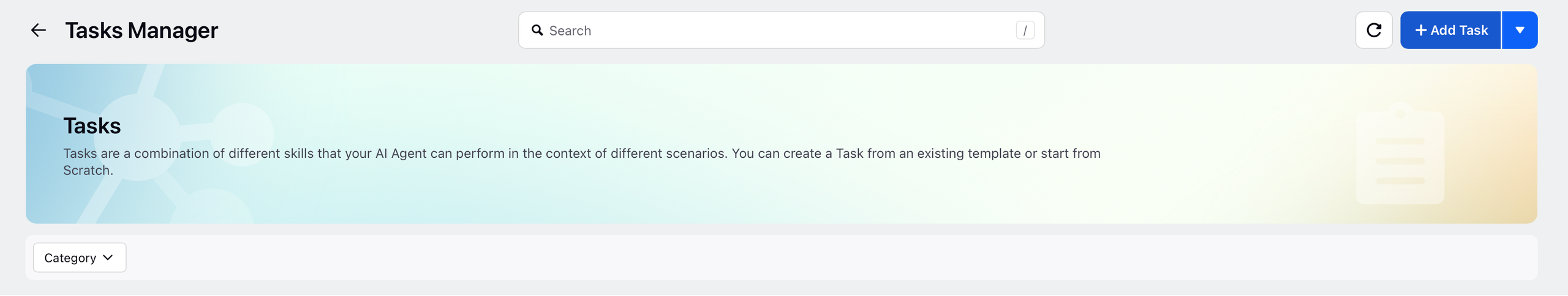Screen dimensions: 1568x296
Task: Click the banner description about AI Agent skills
Action: tap(582, 161)
